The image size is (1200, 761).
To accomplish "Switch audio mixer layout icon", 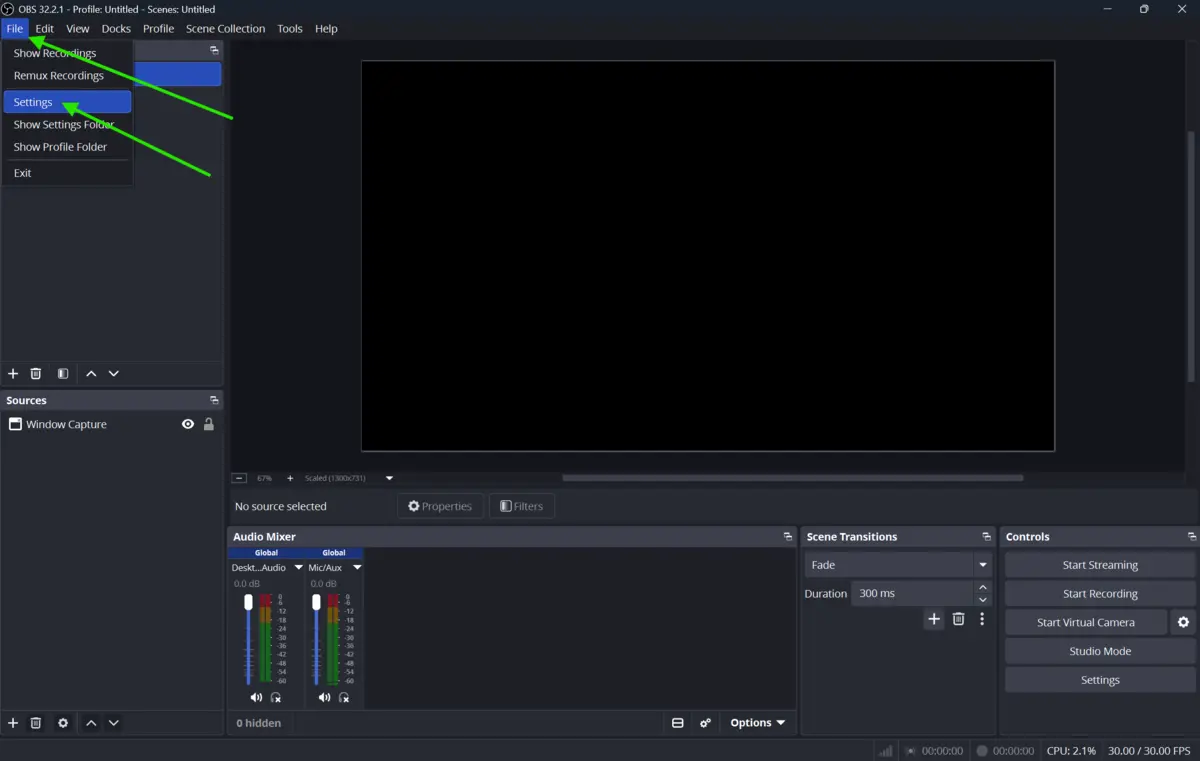I will (x=678, y=723).
